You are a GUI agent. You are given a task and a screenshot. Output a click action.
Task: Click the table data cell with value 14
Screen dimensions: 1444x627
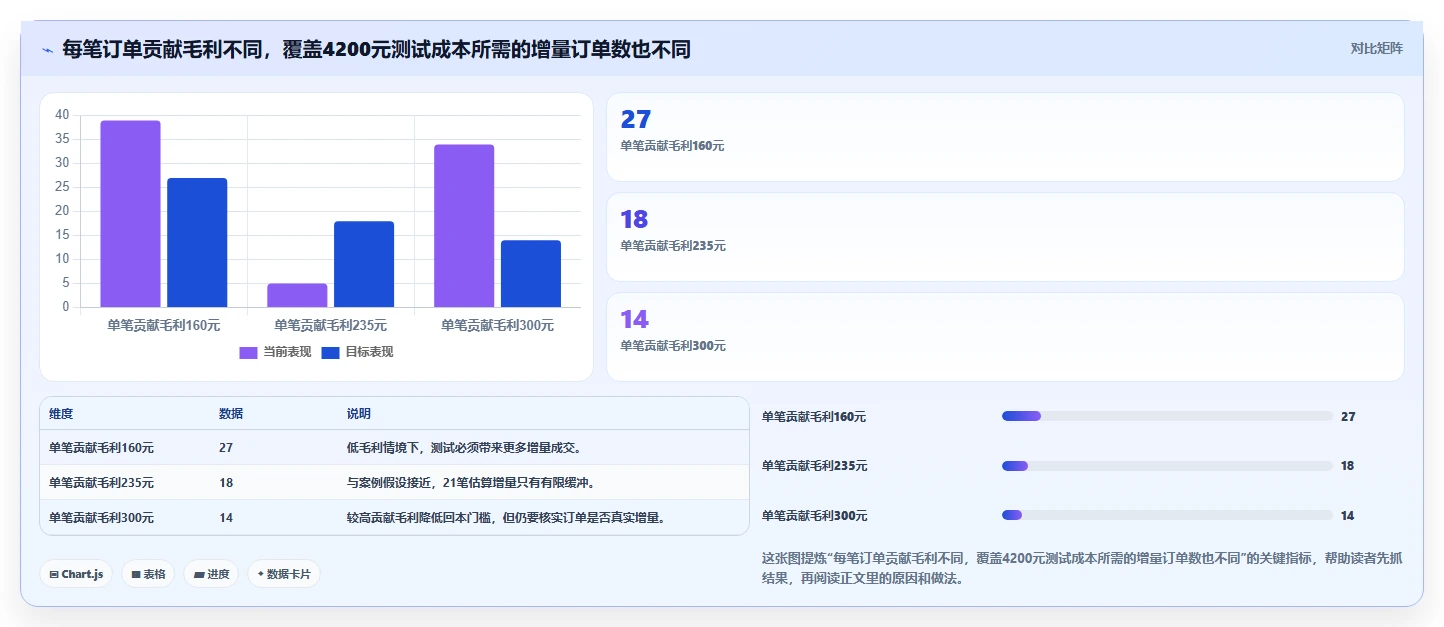tap(226, 517)
